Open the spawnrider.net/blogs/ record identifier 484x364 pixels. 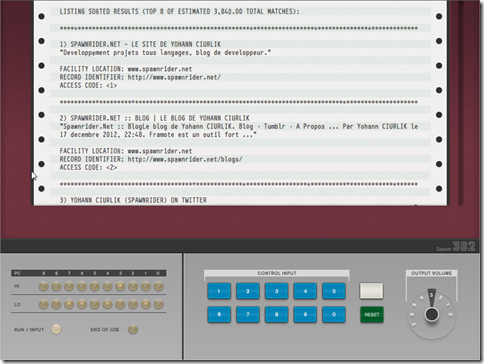(x=185, y=159)
